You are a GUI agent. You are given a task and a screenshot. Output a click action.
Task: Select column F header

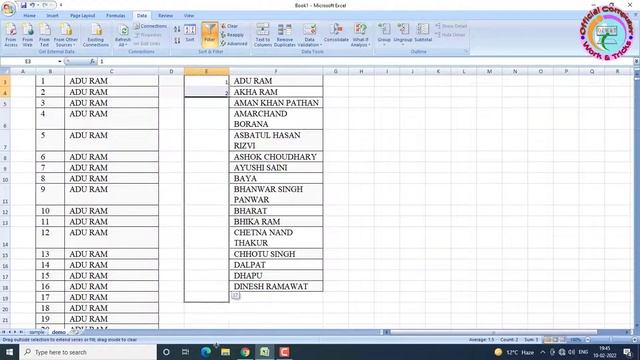pos(276,71)
